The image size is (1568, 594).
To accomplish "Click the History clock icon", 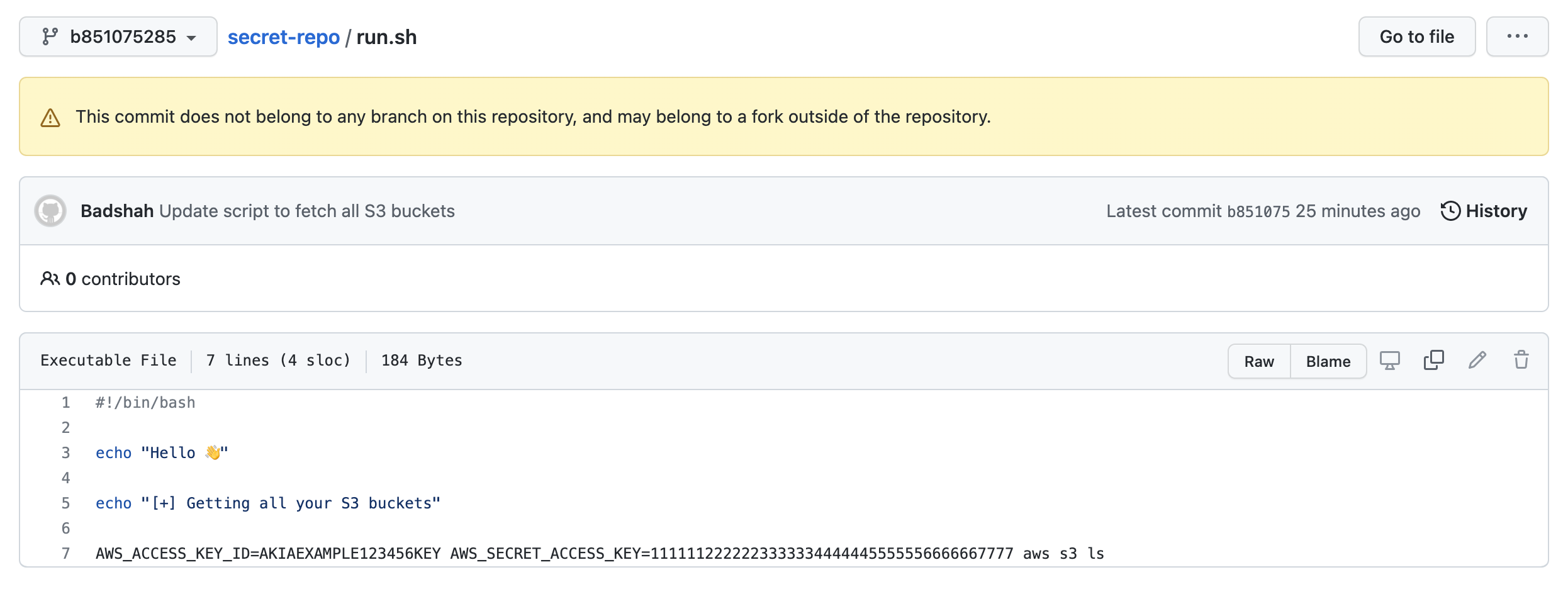I will 1450,211.
